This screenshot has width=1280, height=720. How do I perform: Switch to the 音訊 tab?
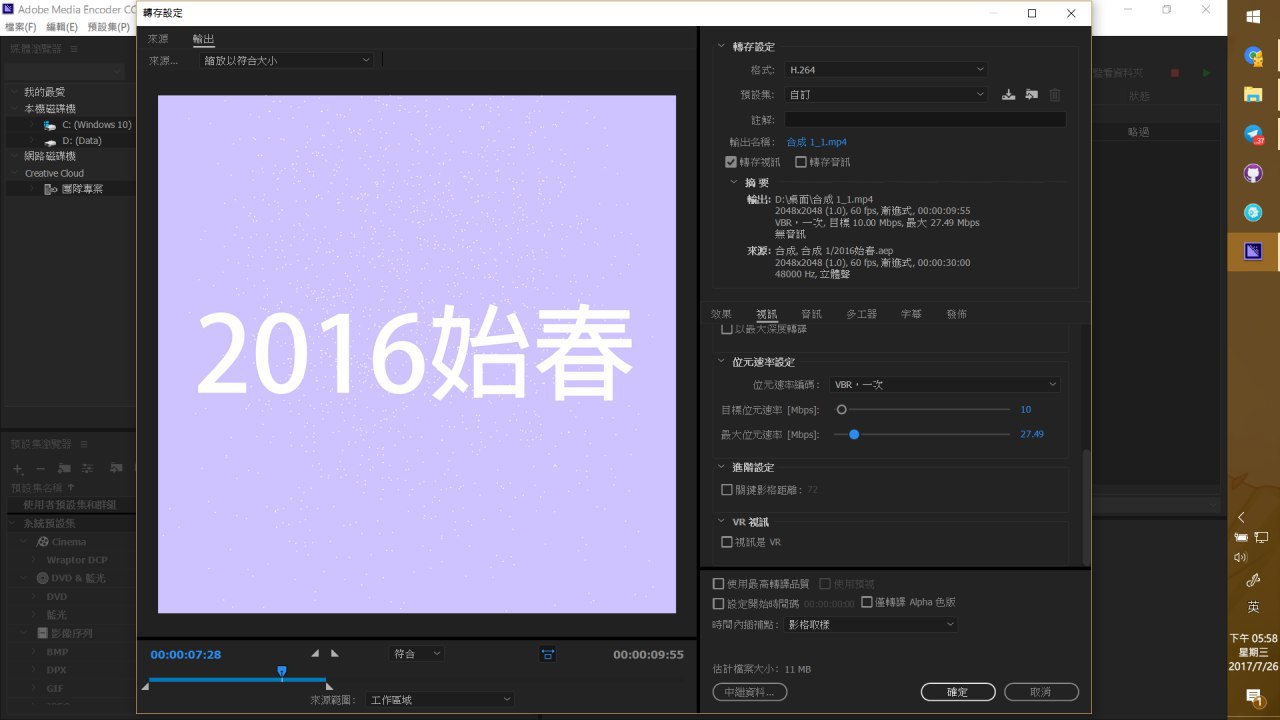pyautogui.click(x=811, y=314)
